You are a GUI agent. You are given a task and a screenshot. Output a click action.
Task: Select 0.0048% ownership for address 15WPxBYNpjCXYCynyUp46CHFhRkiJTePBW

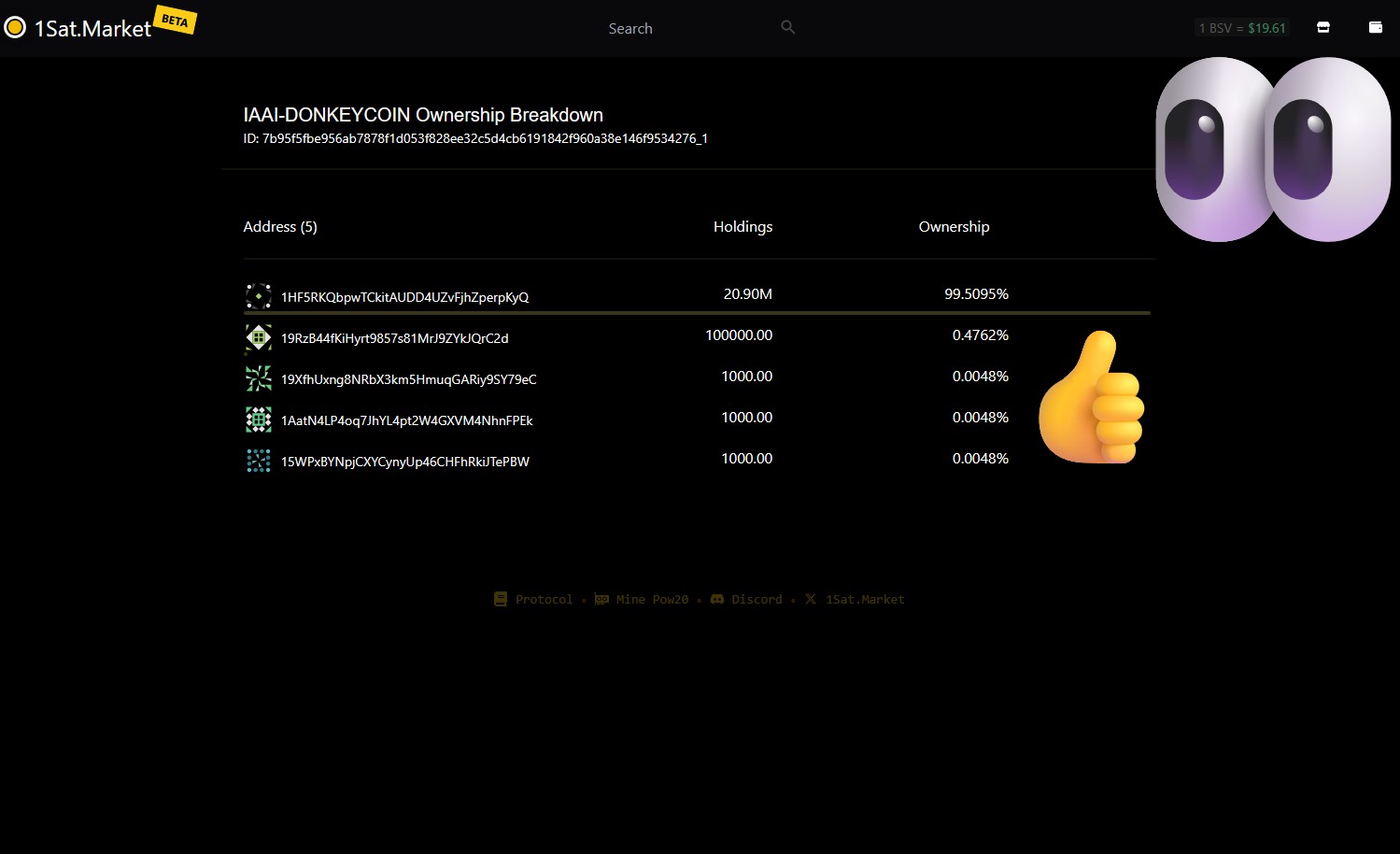(x=981, y=458)
